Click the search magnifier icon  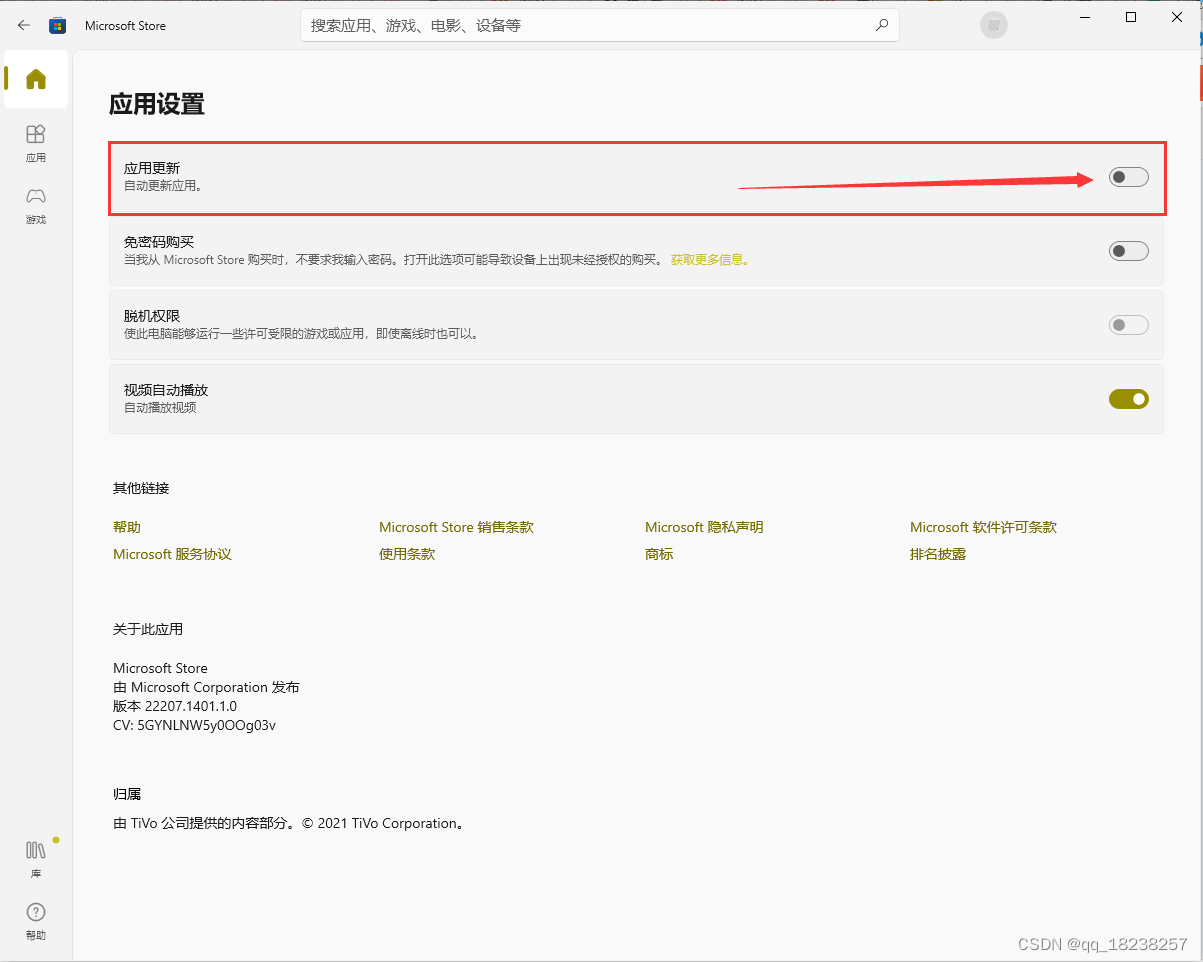881,26
